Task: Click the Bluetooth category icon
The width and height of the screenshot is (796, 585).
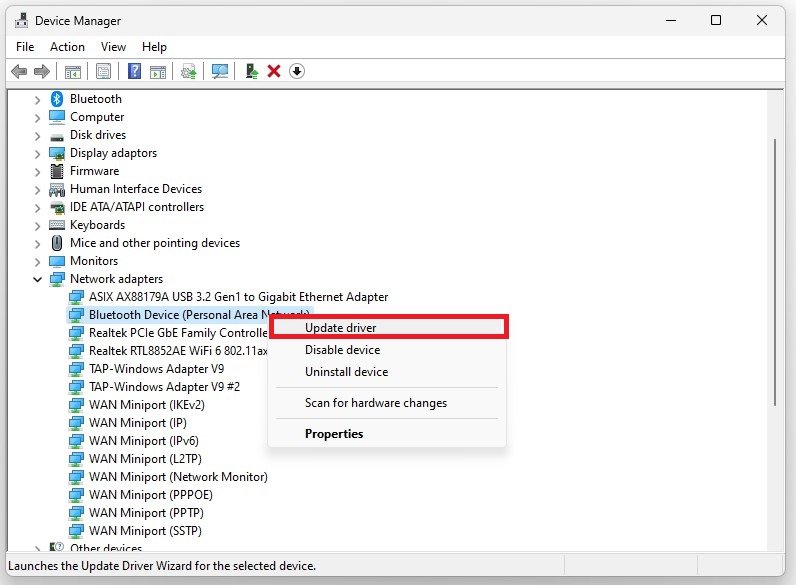Action: click(x=57, y=99)
